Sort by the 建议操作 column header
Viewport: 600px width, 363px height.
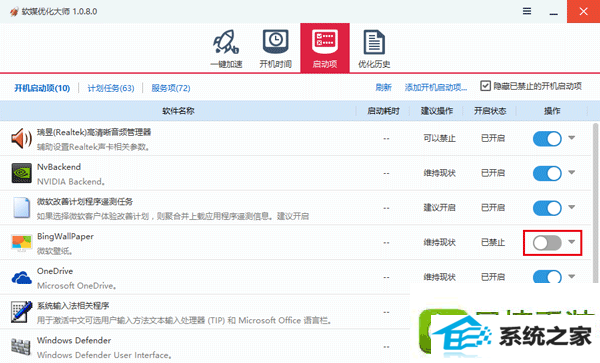pos(437,111)
